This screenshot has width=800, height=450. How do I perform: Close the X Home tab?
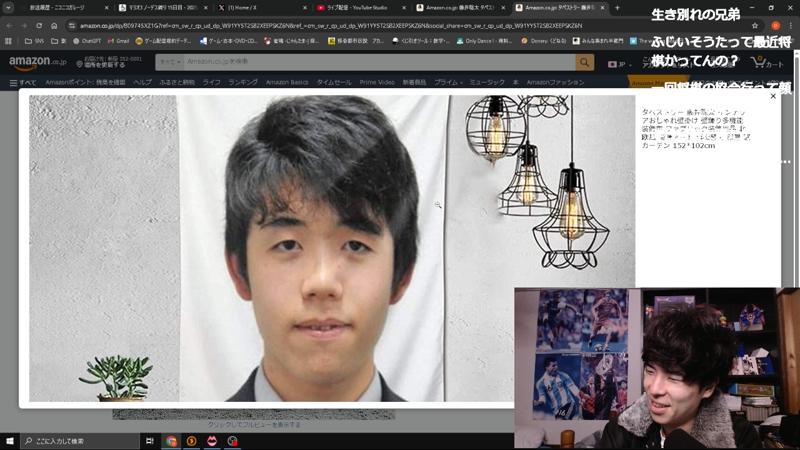coord(305,8)
